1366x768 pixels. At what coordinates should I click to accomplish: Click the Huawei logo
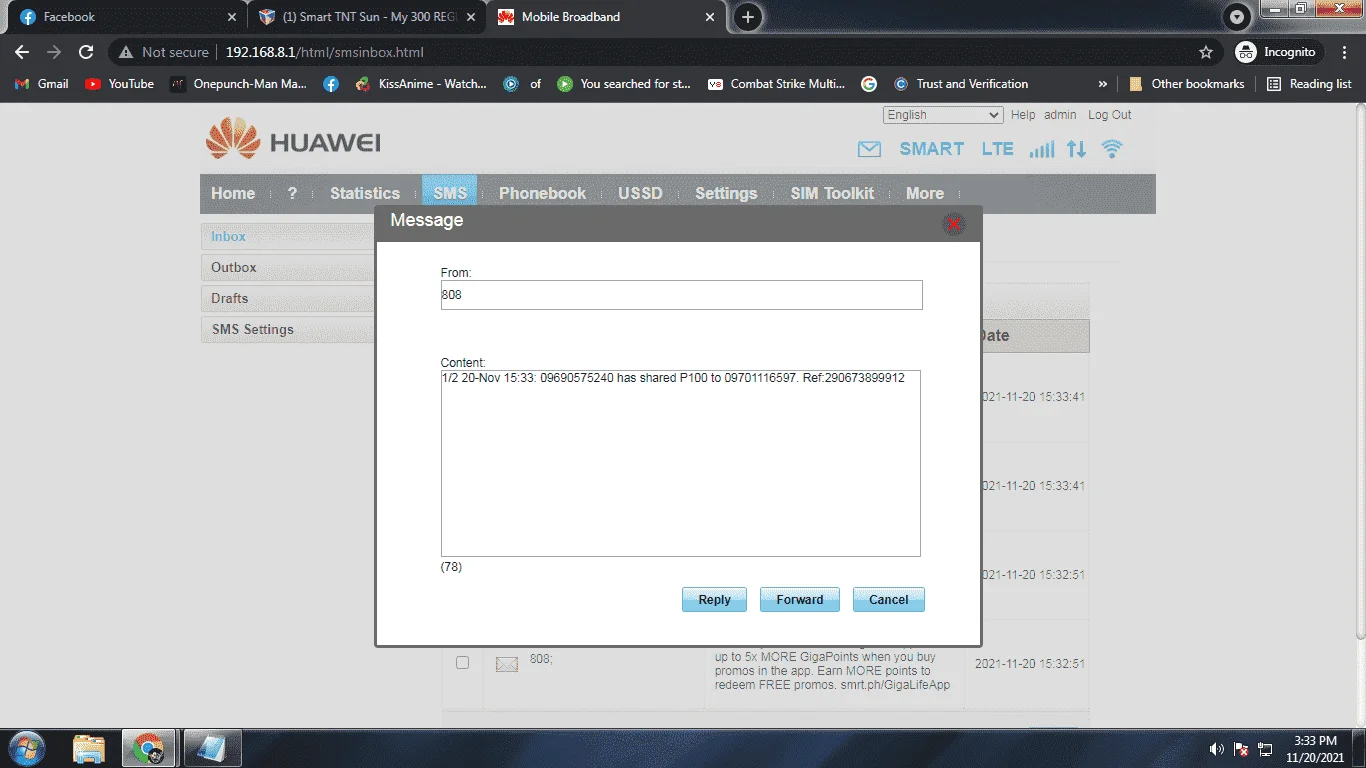coord(293,140)
